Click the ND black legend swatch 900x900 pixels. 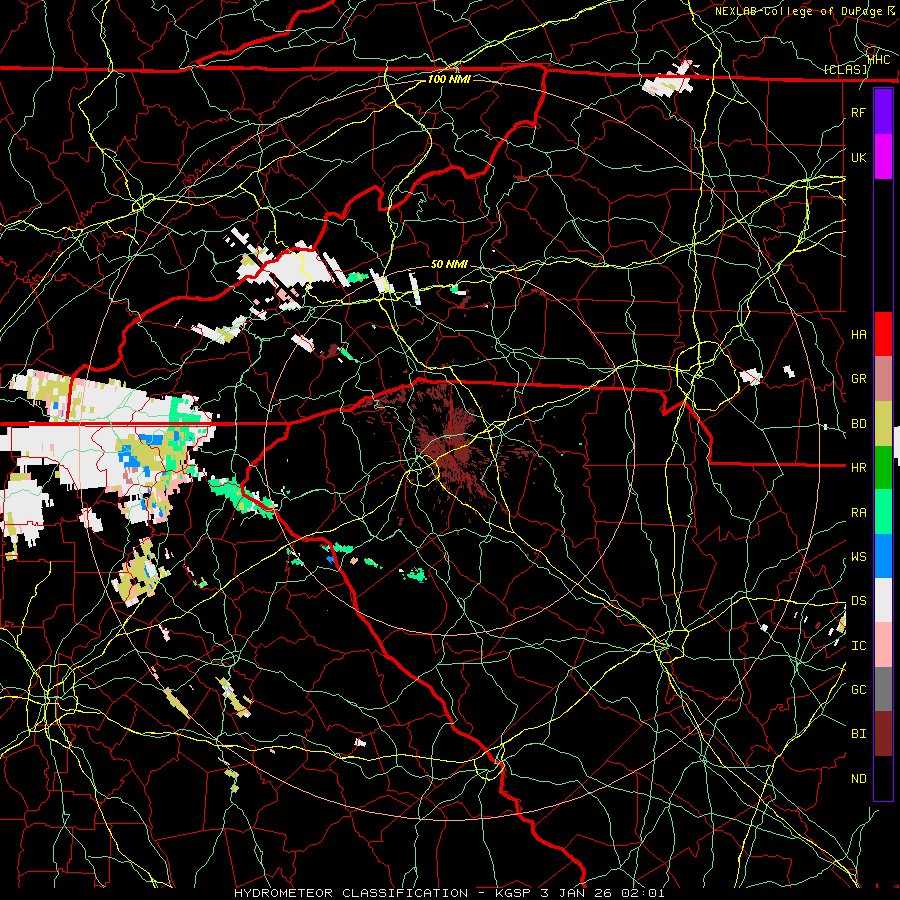click(883, 778)
